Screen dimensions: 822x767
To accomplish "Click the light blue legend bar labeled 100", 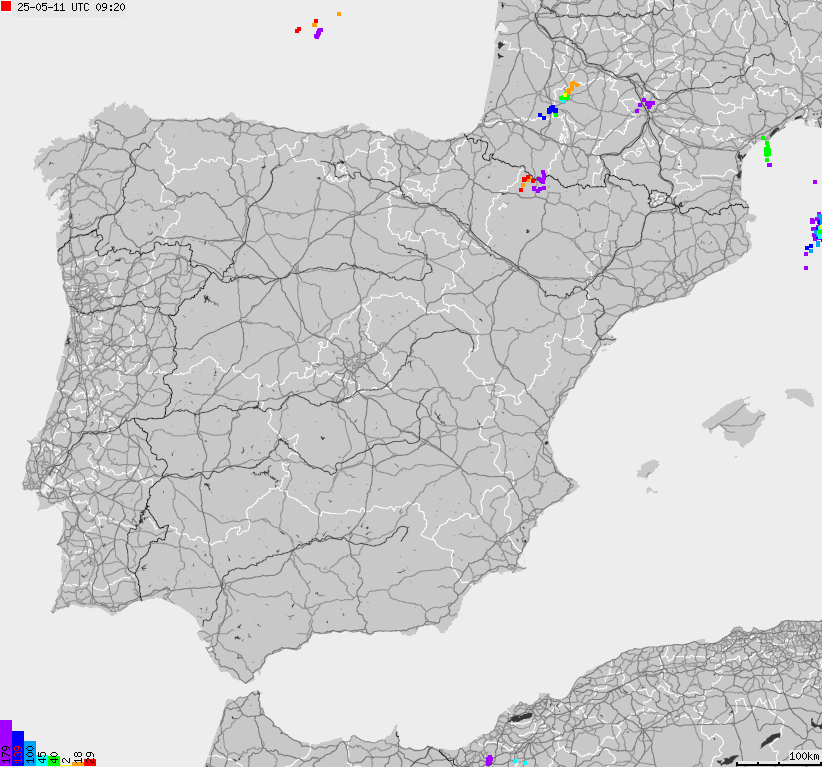I will [x=30, y=753].
